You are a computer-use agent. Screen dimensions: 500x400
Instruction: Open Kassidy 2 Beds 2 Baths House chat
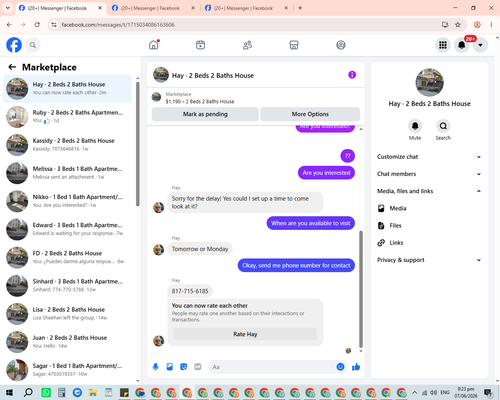(x=67, y=145)
